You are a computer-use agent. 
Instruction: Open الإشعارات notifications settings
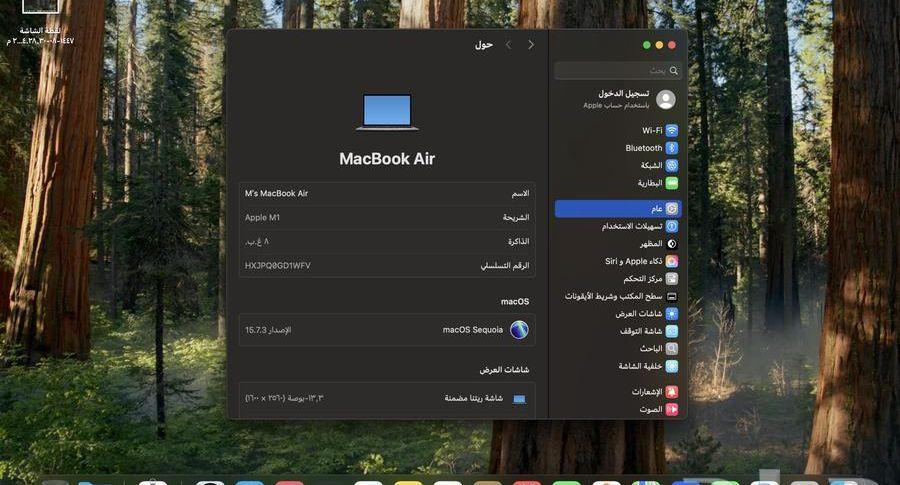618,392
